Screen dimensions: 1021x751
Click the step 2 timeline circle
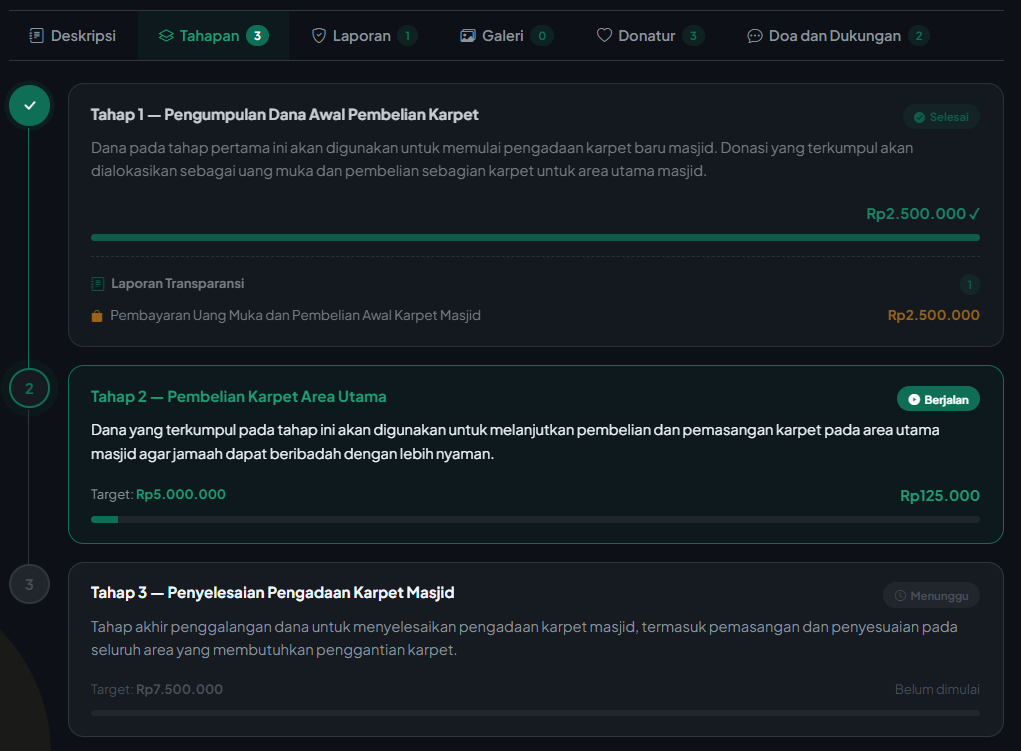pyautogui.click(x=29, y=388)
